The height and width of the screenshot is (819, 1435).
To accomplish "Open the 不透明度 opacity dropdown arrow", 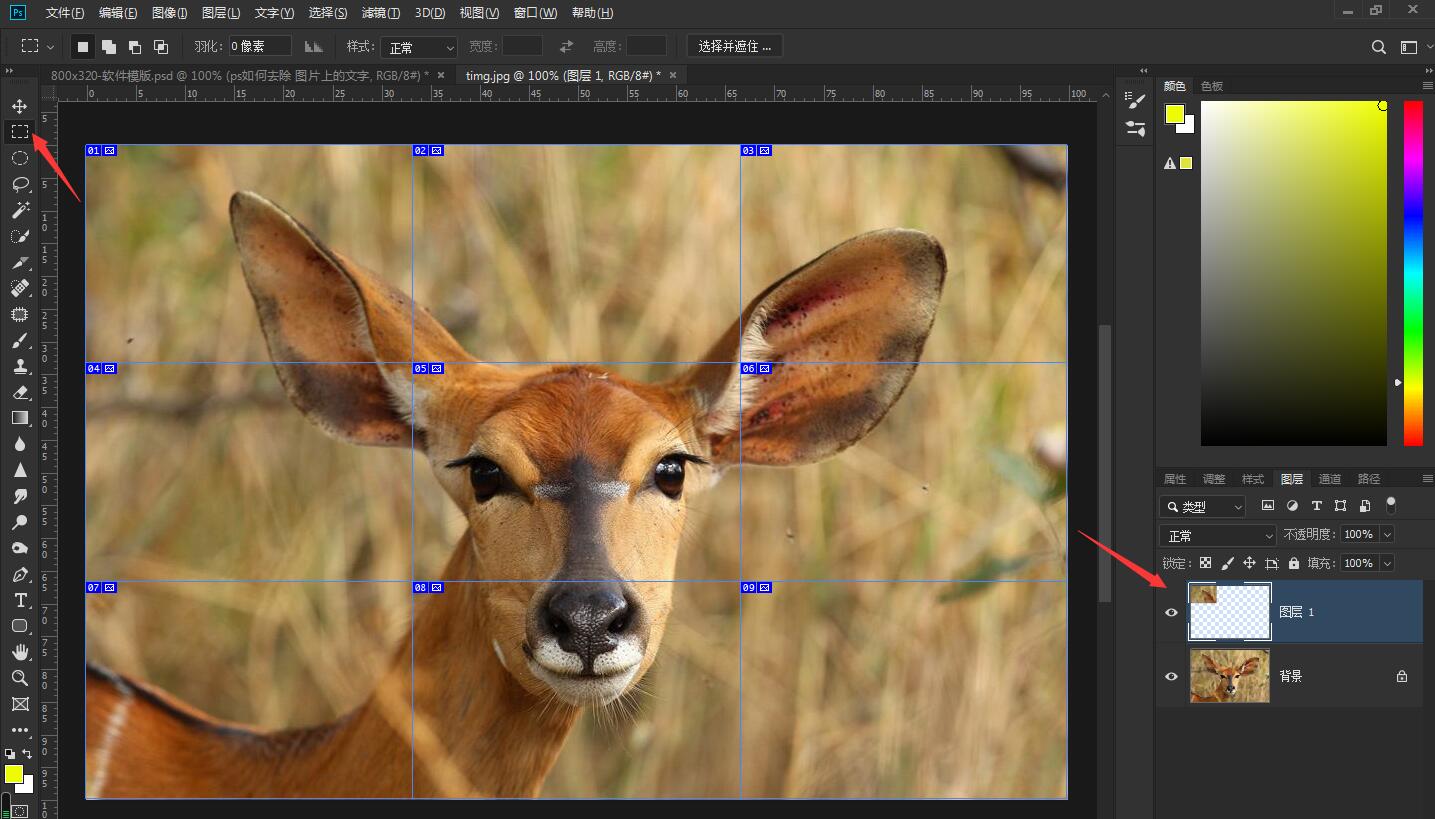I will click(1386, 535).
